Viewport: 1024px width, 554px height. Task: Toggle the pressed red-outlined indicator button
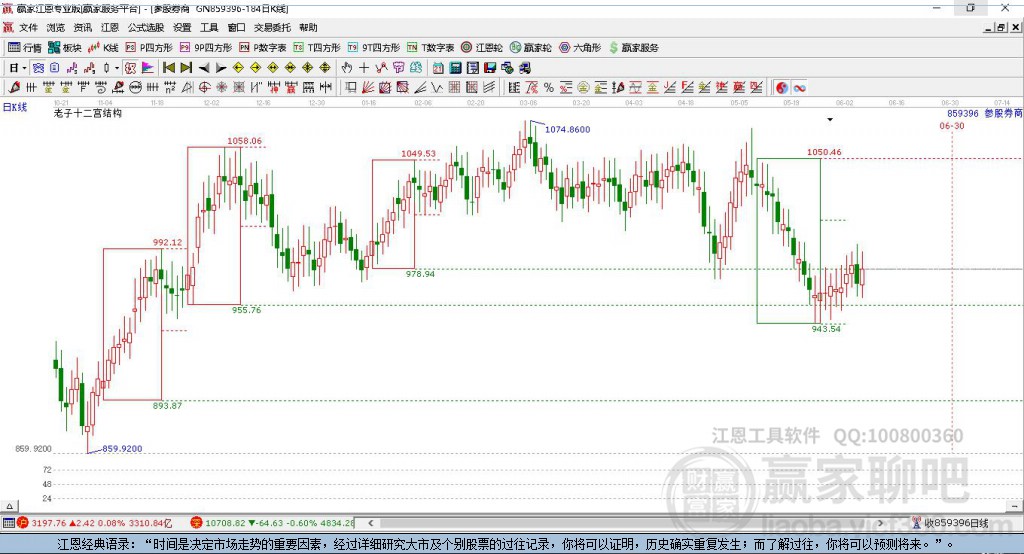click(x=131, y=68)
